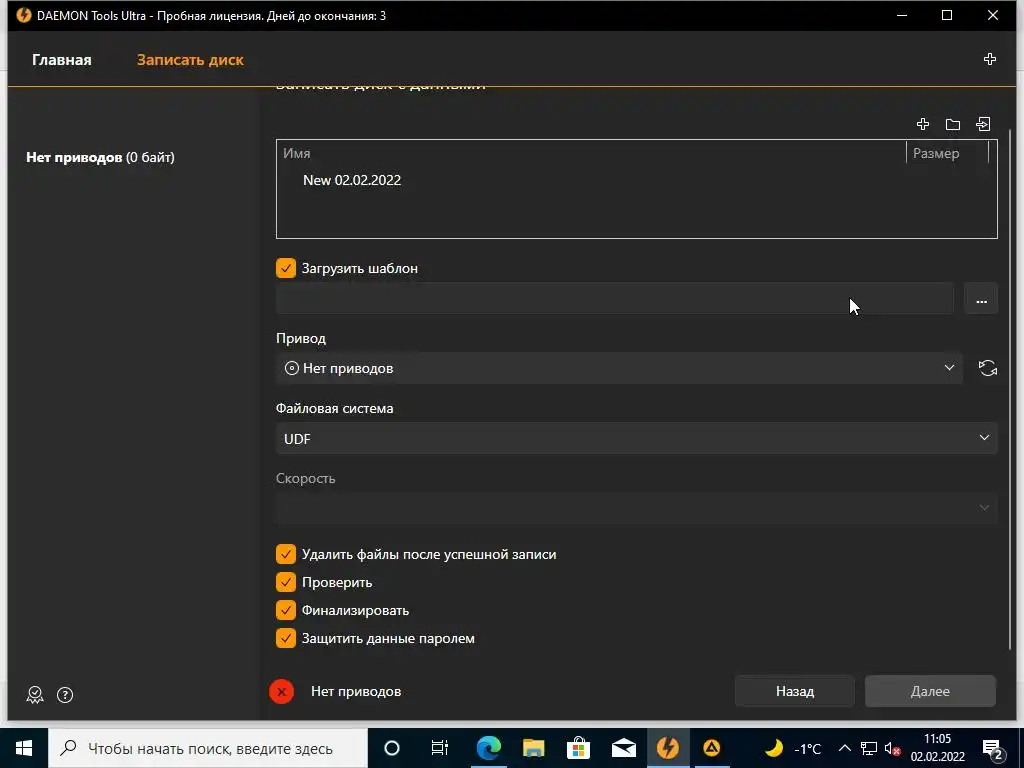Toggle Удалить файлы после успешной записи
Image resolution: width=1024 pixels, height=768 pixels.
[285, 554]
